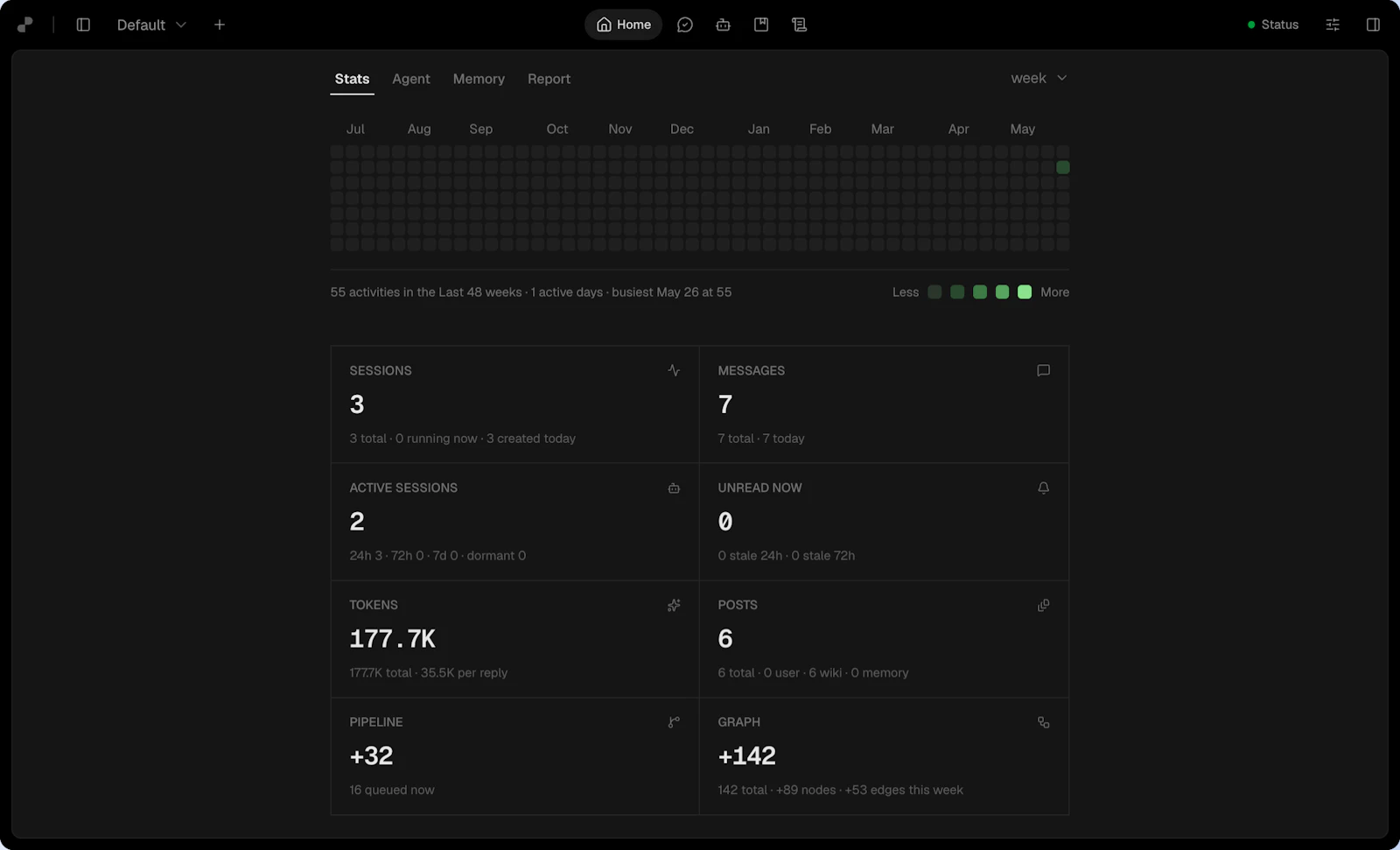1400x850 pixels.
Task: Open the bookmark page icon in top bar
Action: (x=761, y=25)
